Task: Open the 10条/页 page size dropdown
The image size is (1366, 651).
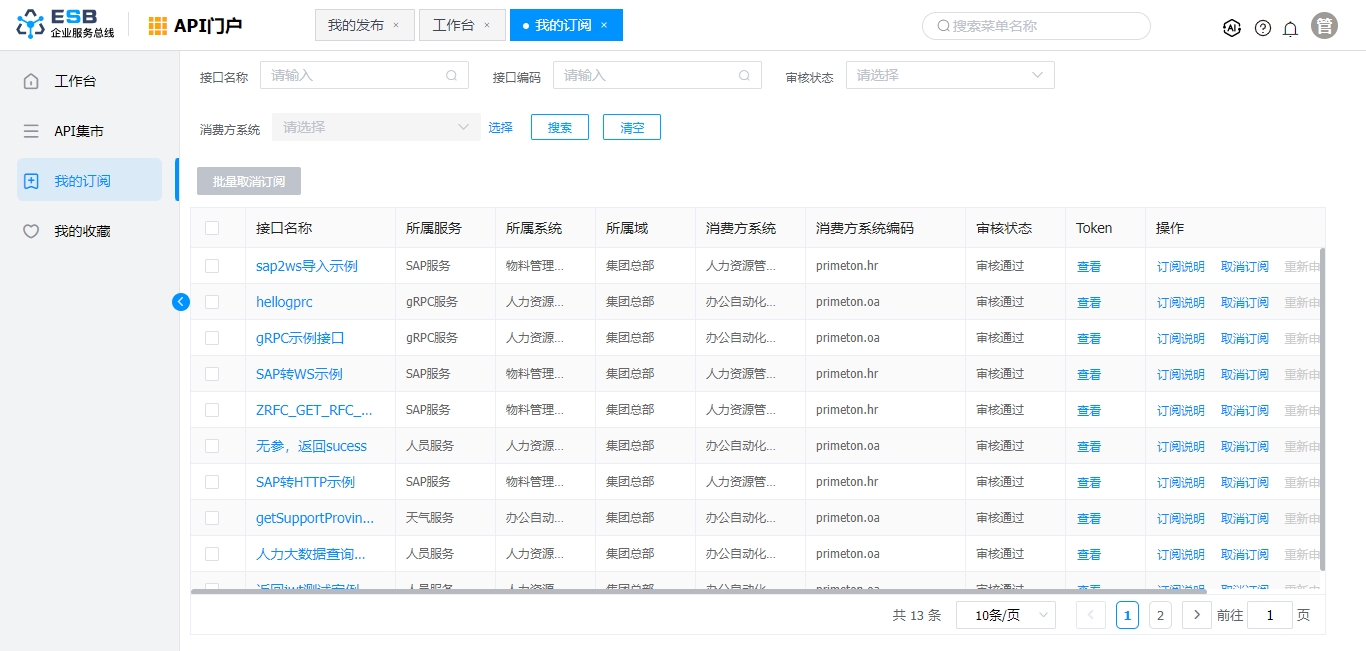Action: pyautogui.click(x=1005, y=615)
